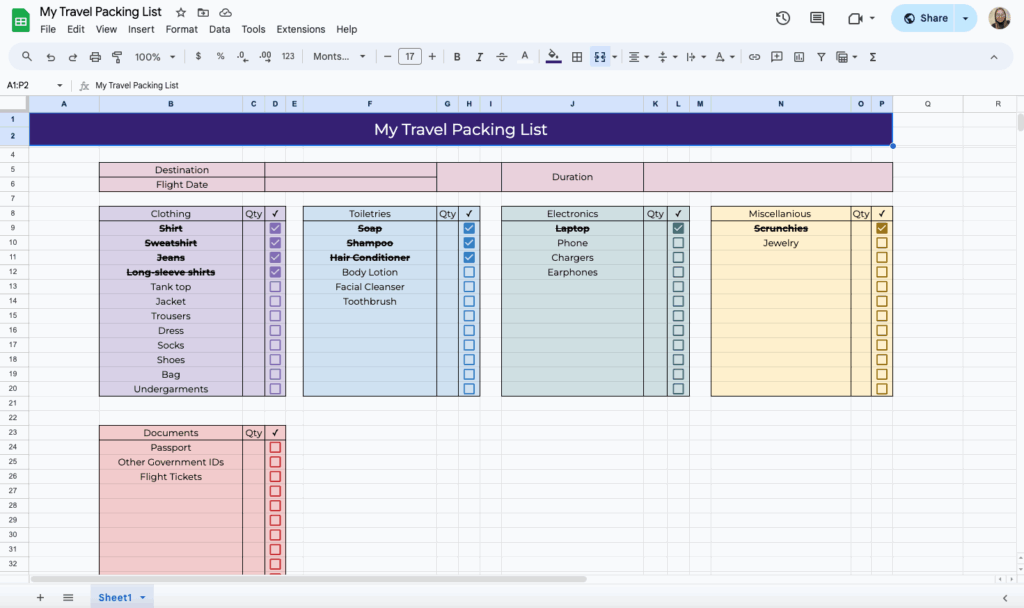Image resolution: width=1024 pixels, height=608 pixels.
Task: Open the functions Σ menu
Action: click(x=870, y=57)
